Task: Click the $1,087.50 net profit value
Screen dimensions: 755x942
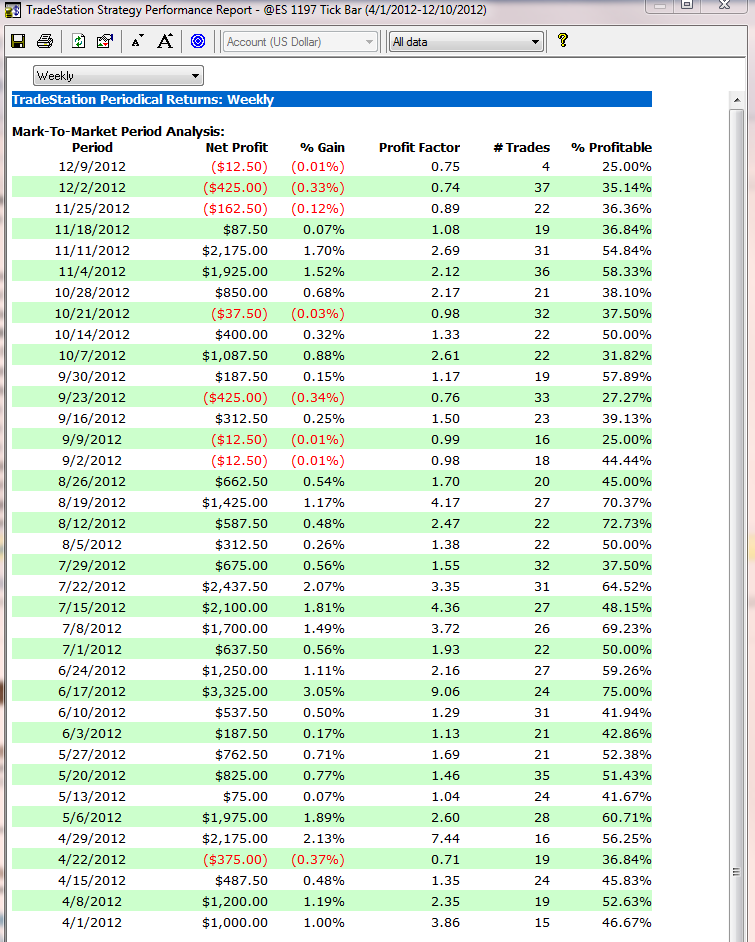Action: (235, 356)
